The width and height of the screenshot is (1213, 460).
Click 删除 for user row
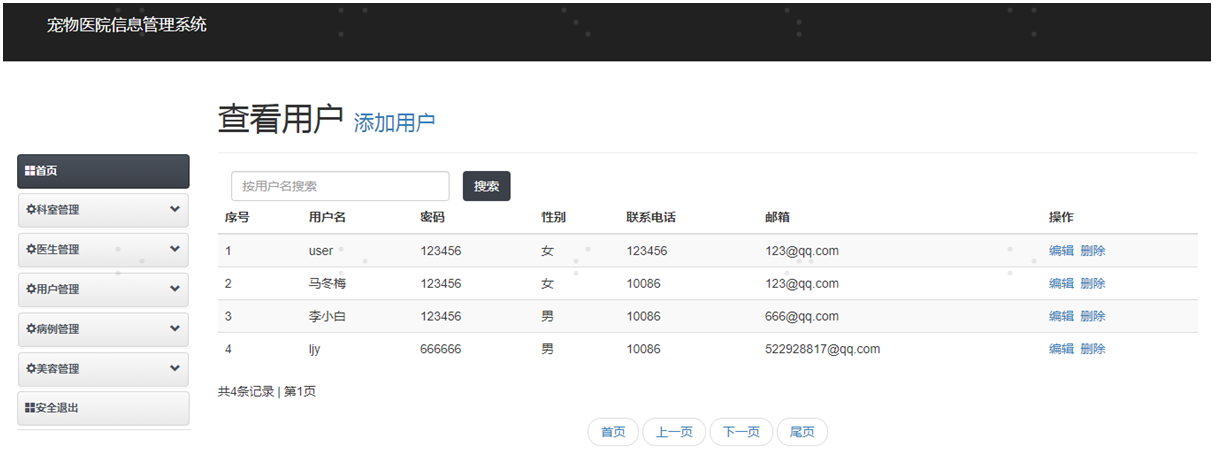click(1093, 251)
